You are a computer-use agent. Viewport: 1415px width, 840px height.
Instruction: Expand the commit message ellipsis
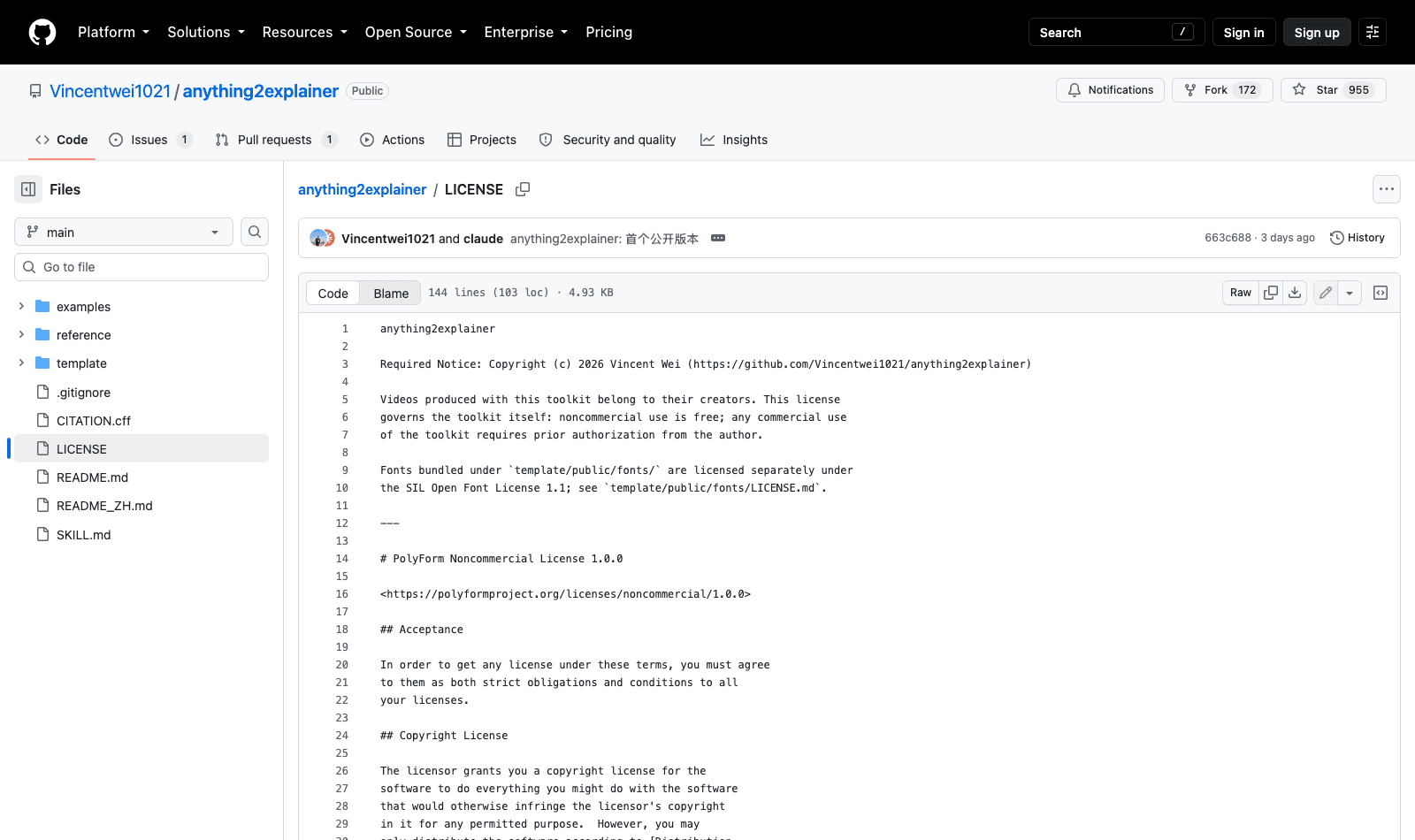(x=718, y=239)
